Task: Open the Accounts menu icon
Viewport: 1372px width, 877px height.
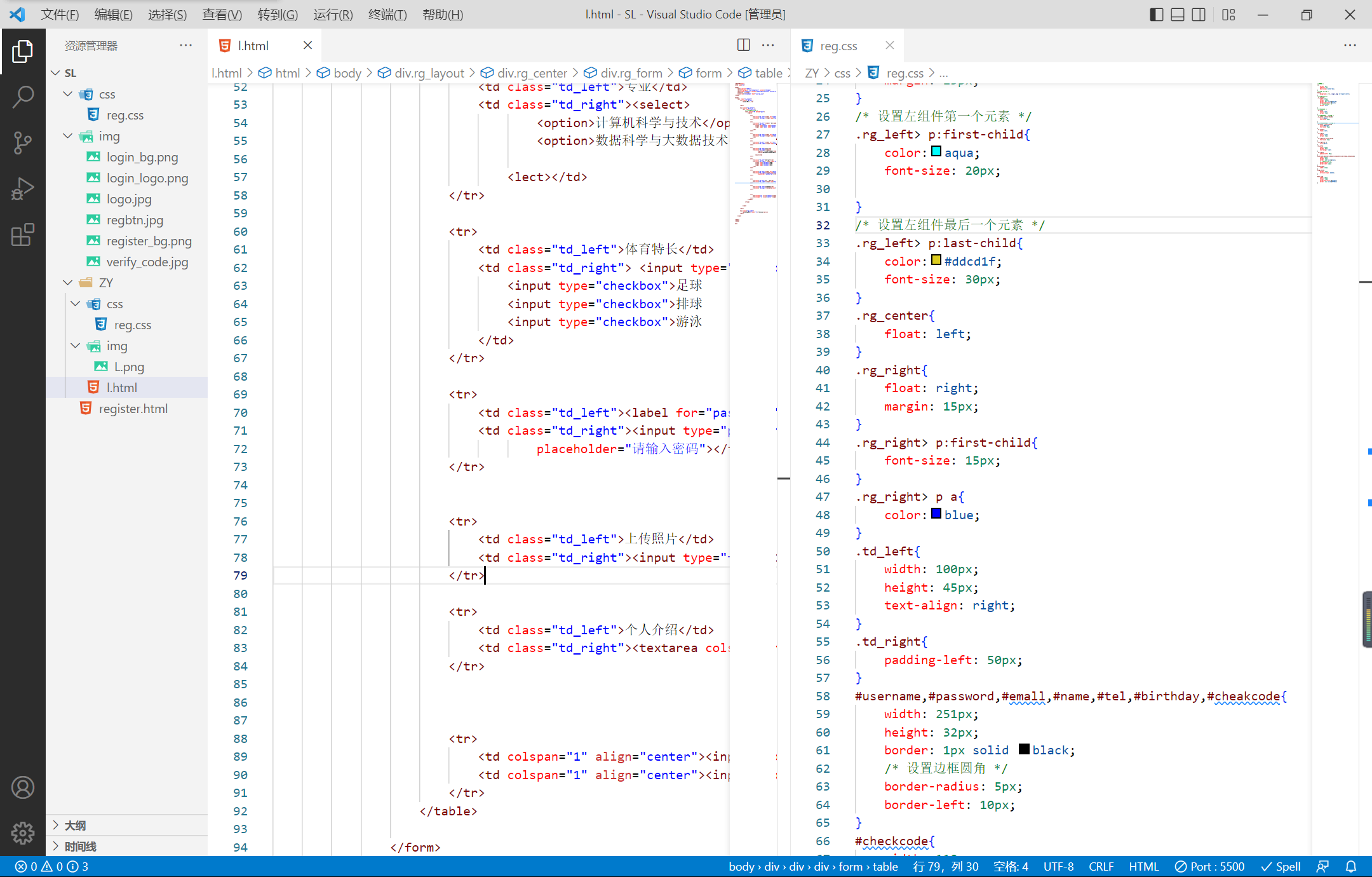Action: click(x=23, y=787)
